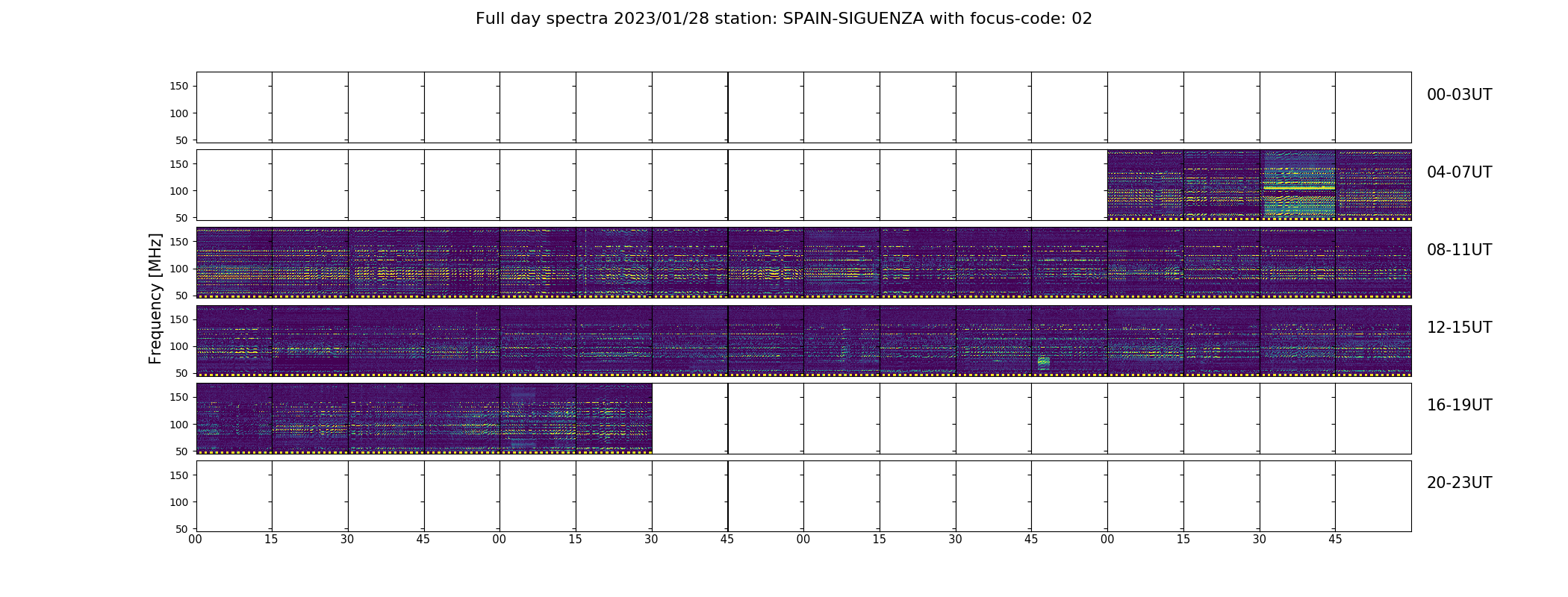Screen dimensions: 1568x597
Task: Click the plot title mentioning SPAIN-SIGUENZA station
Action: point(784,19)
